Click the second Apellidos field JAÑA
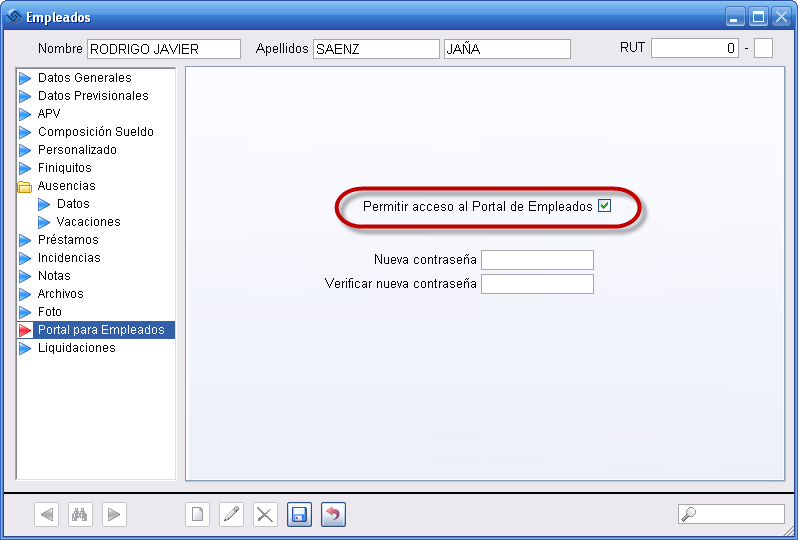 [507, 49]
